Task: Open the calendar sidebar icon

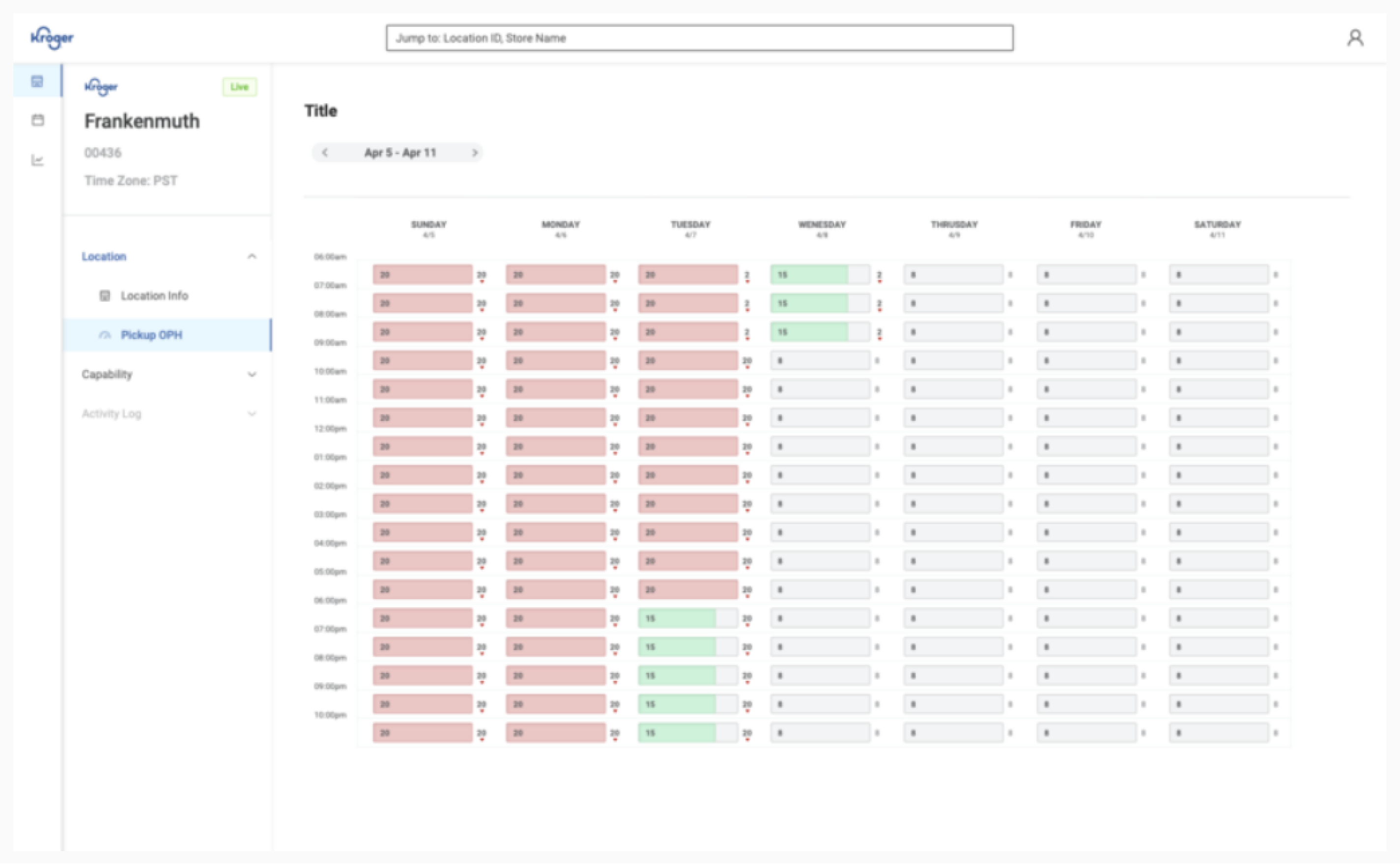Action: pyautogui.click(x=38, y=120)
